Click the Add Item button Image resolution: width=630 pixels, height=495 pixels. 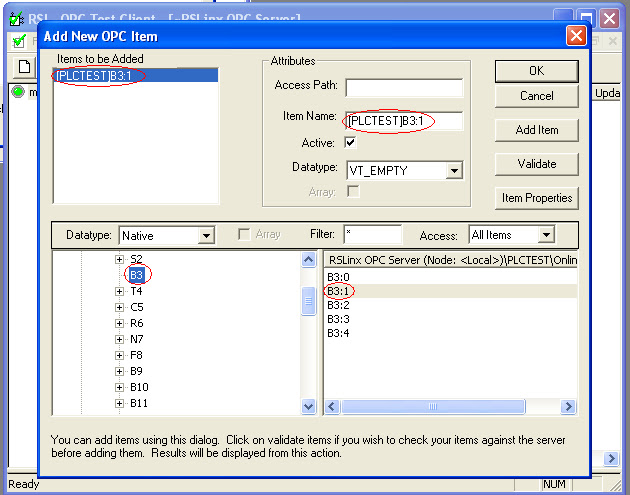click(536, 130)
